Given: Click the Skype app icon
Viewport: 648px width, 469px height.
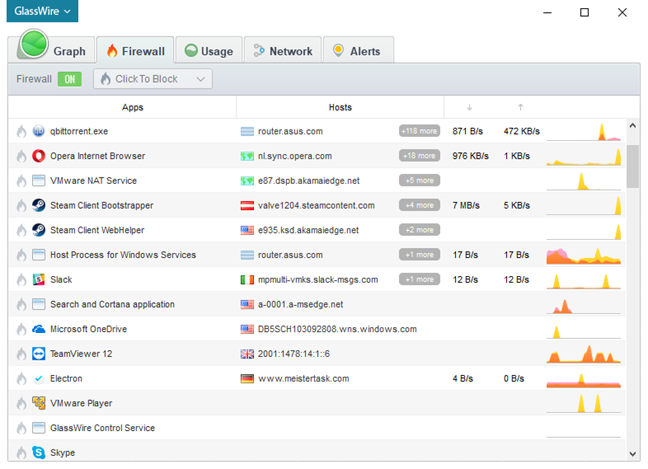Looking at the screenshot, I should [38, 452].
